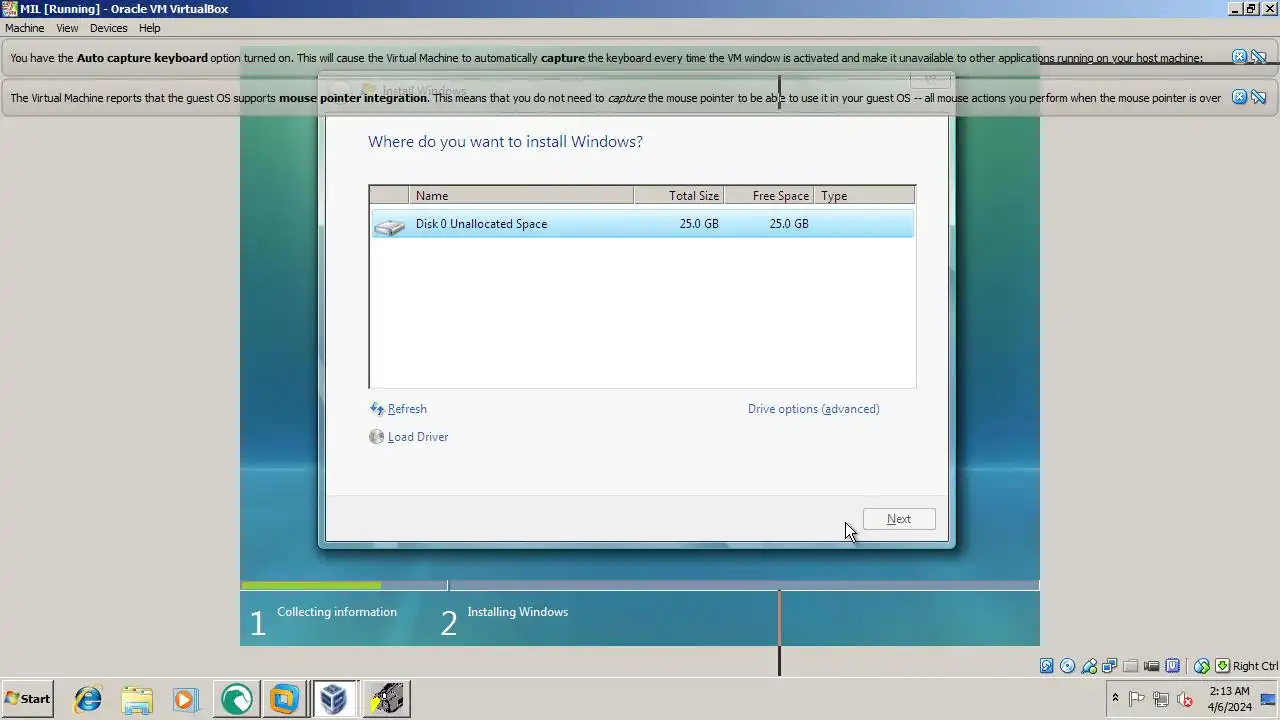Click the video capture status icon
The height and width of the screenshot is (720, 1280).
click(1152, 666)
